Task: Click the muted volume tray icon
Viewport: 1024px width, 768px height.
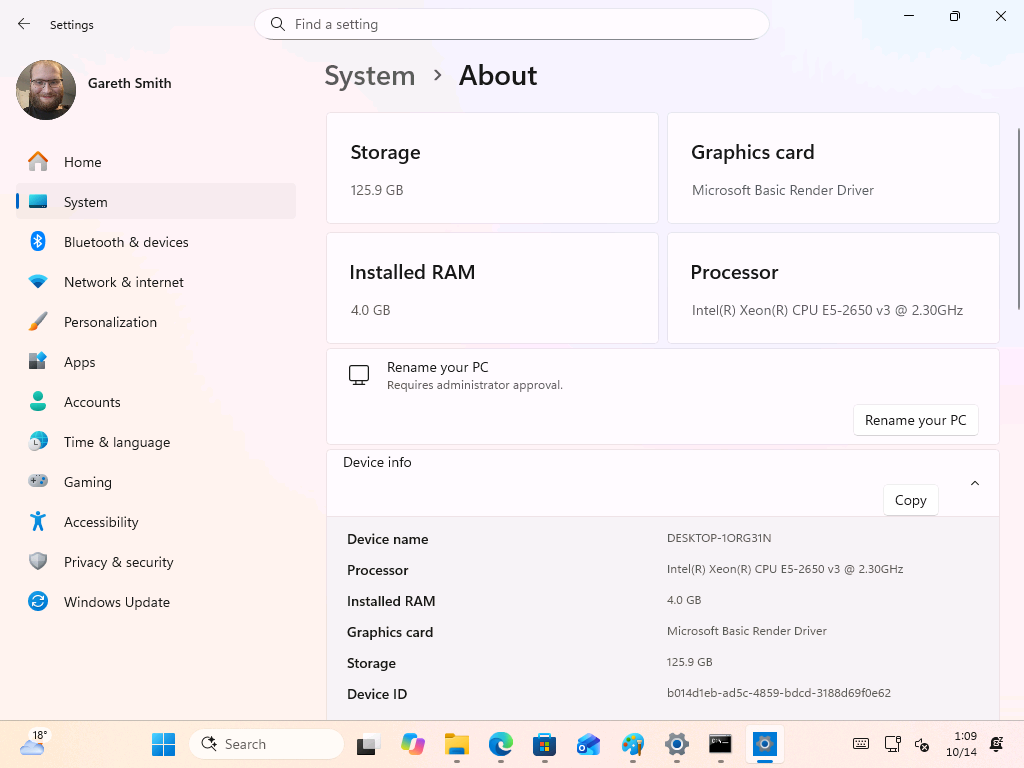Action: point(921,744)
